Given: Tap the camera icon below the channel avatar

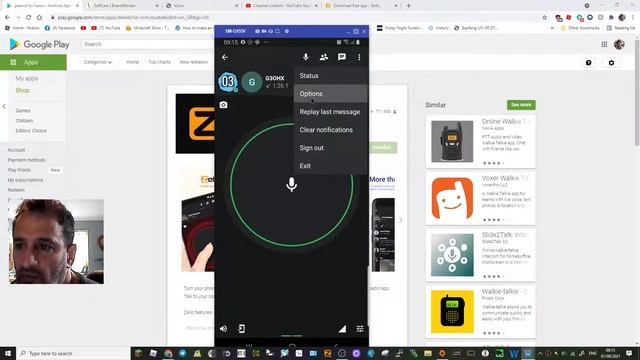Looking at the screenshot, I should pos(223,105).
